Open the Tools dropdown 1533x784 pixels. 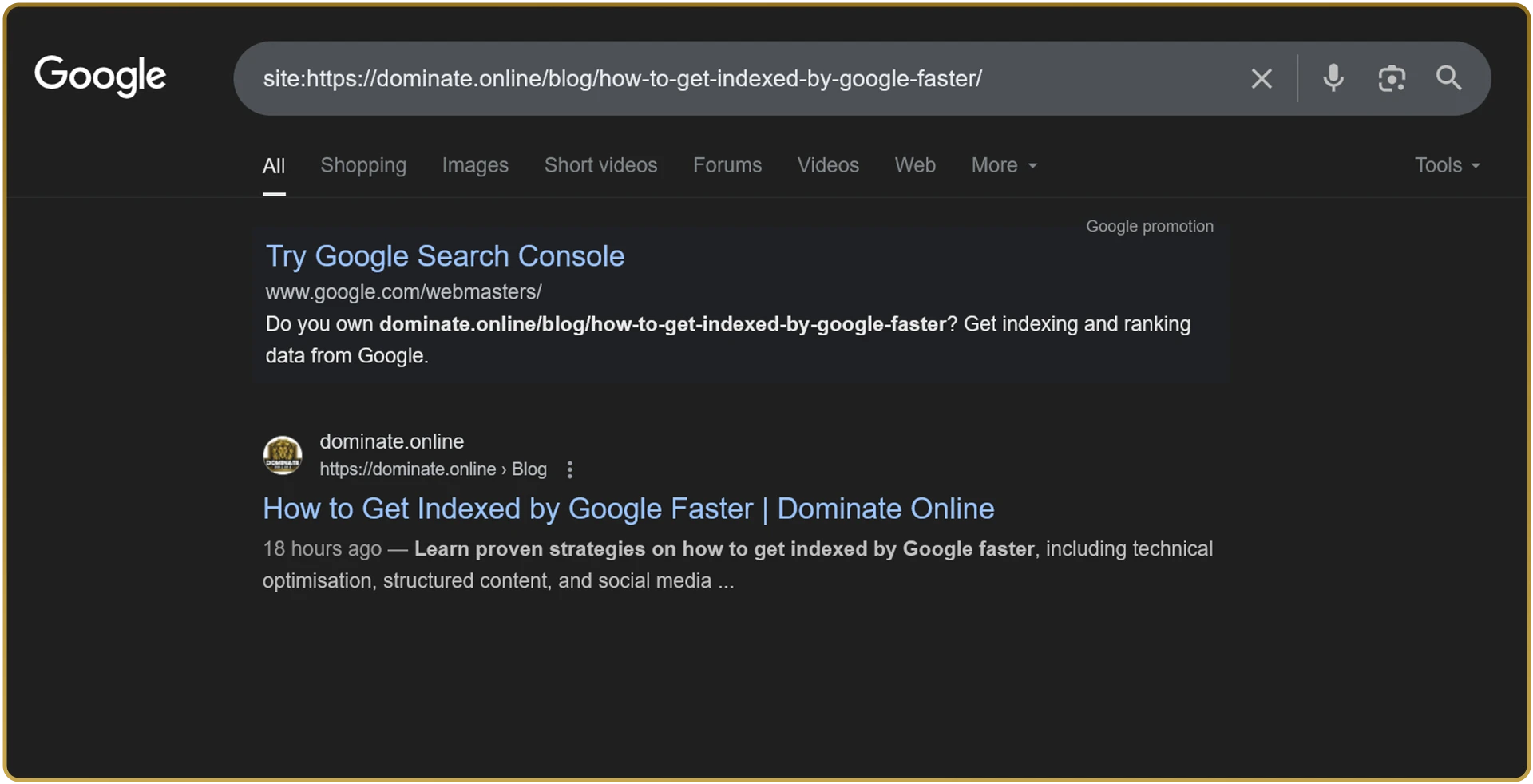pos(1447,165)
